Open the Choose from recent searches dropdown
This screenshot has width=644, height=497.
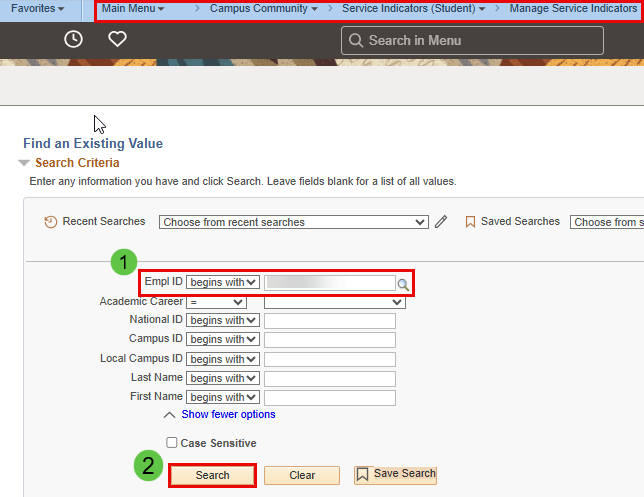click(x=294, y=222)
